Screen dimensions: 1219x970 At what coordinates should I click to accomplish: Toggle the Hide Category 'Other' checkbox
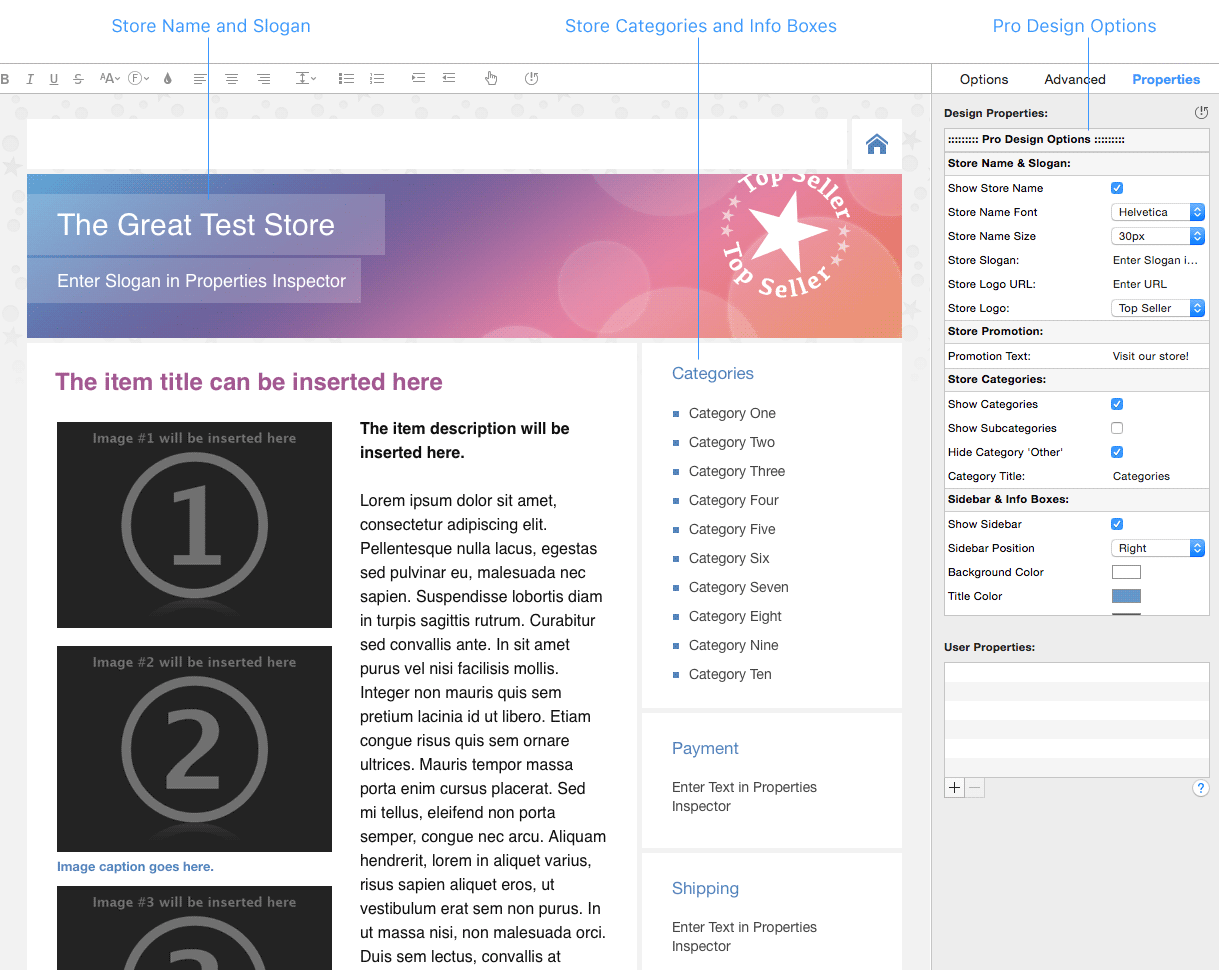(1117, 452)
